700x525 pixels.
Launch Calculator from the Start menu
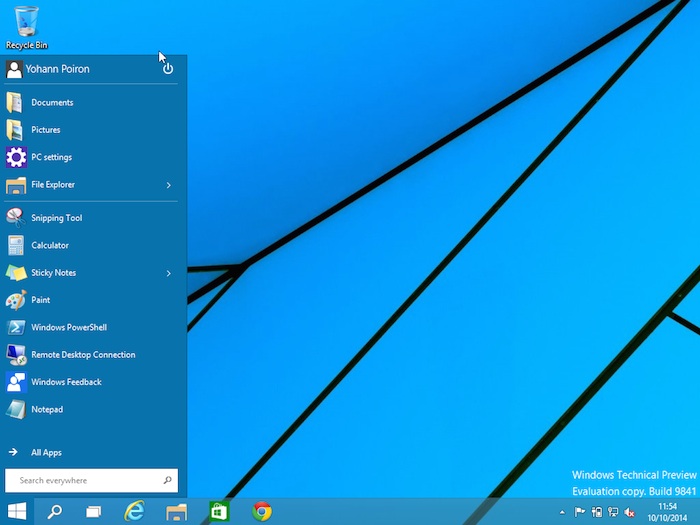[x=49, y=245]
